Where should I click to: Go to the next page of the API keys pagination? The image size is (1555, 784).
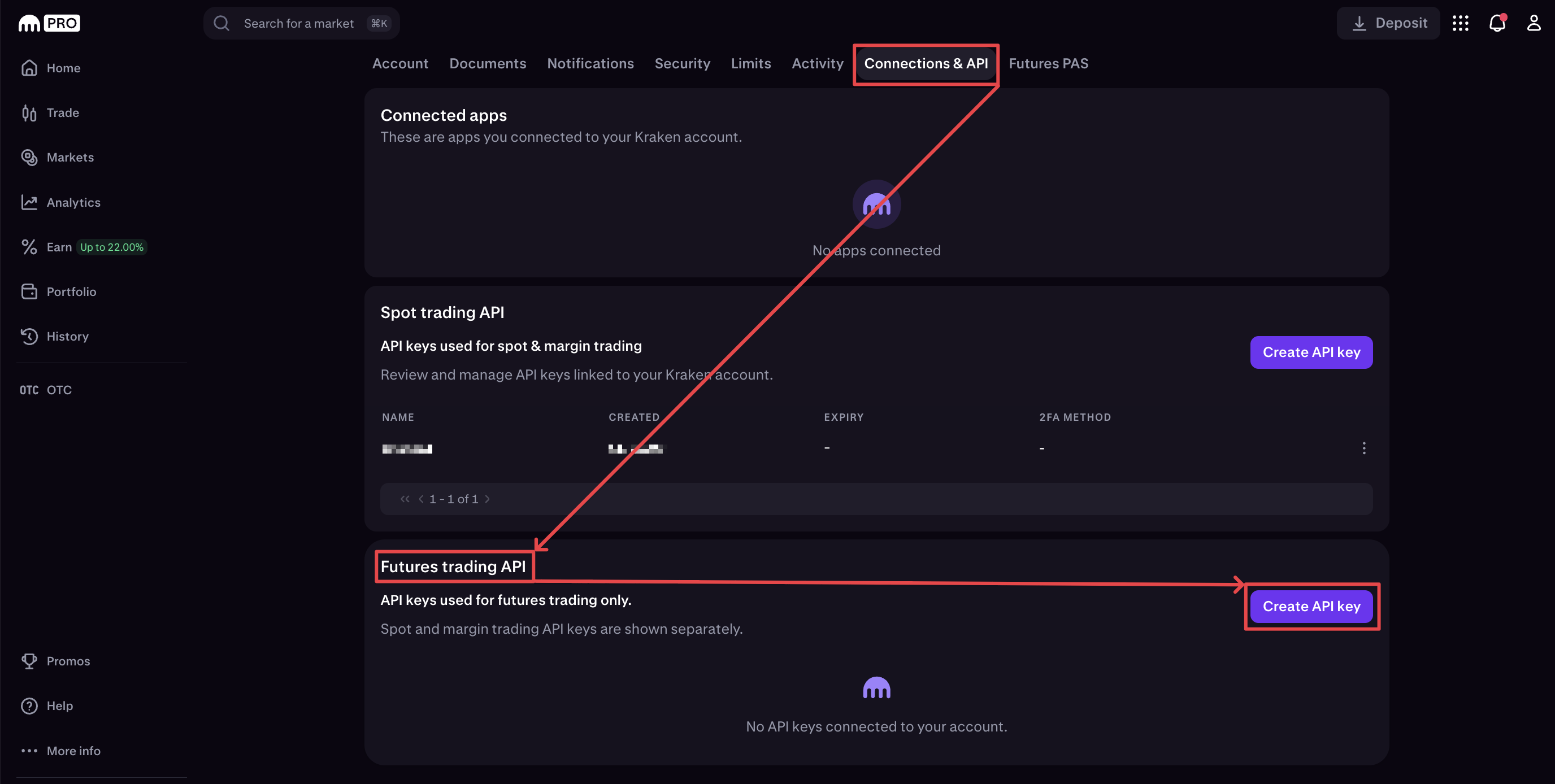[x=488, y=499]
